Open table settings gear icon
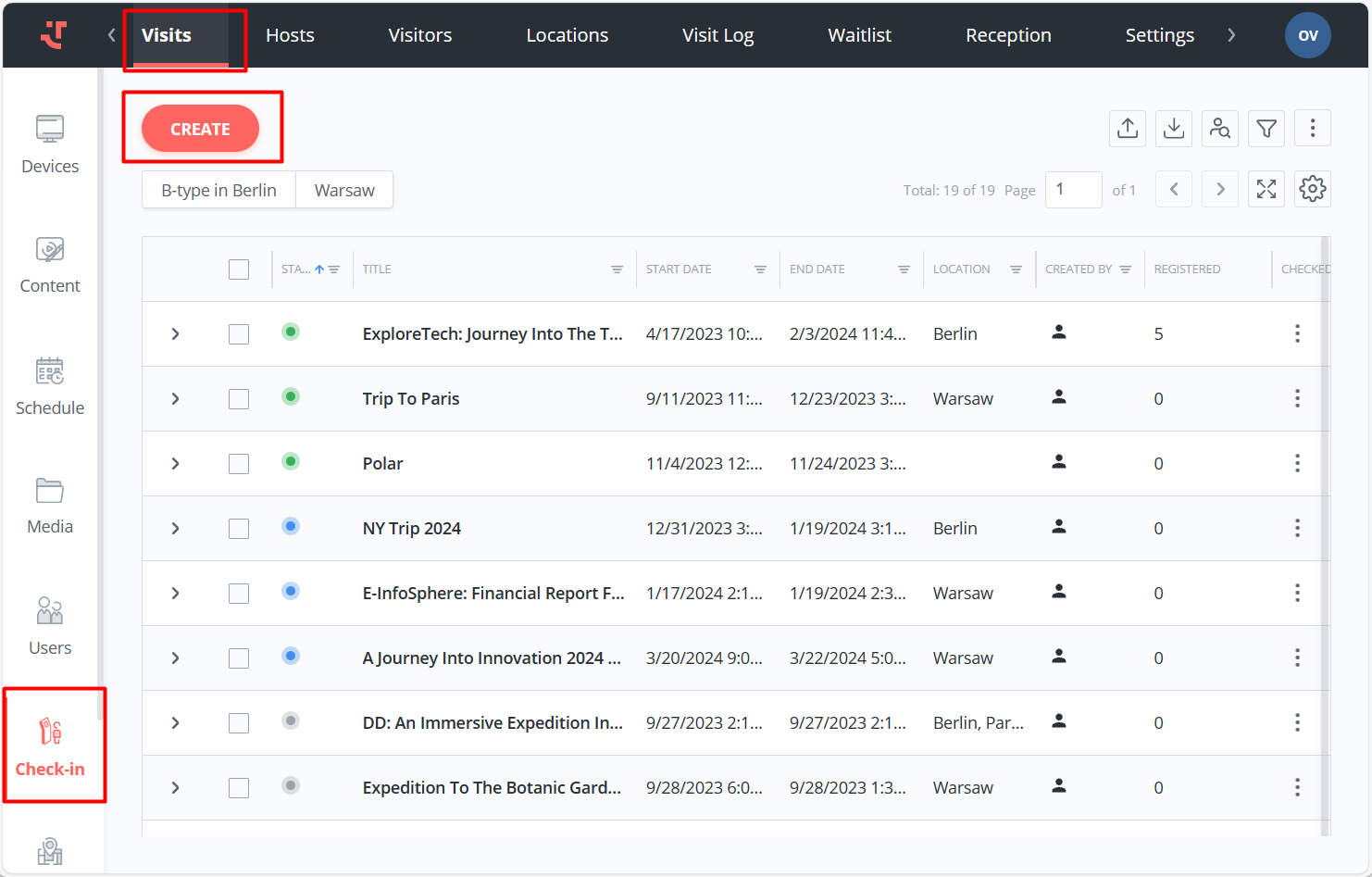This screenshot has height=877, width=1372. pos(1312,190)
